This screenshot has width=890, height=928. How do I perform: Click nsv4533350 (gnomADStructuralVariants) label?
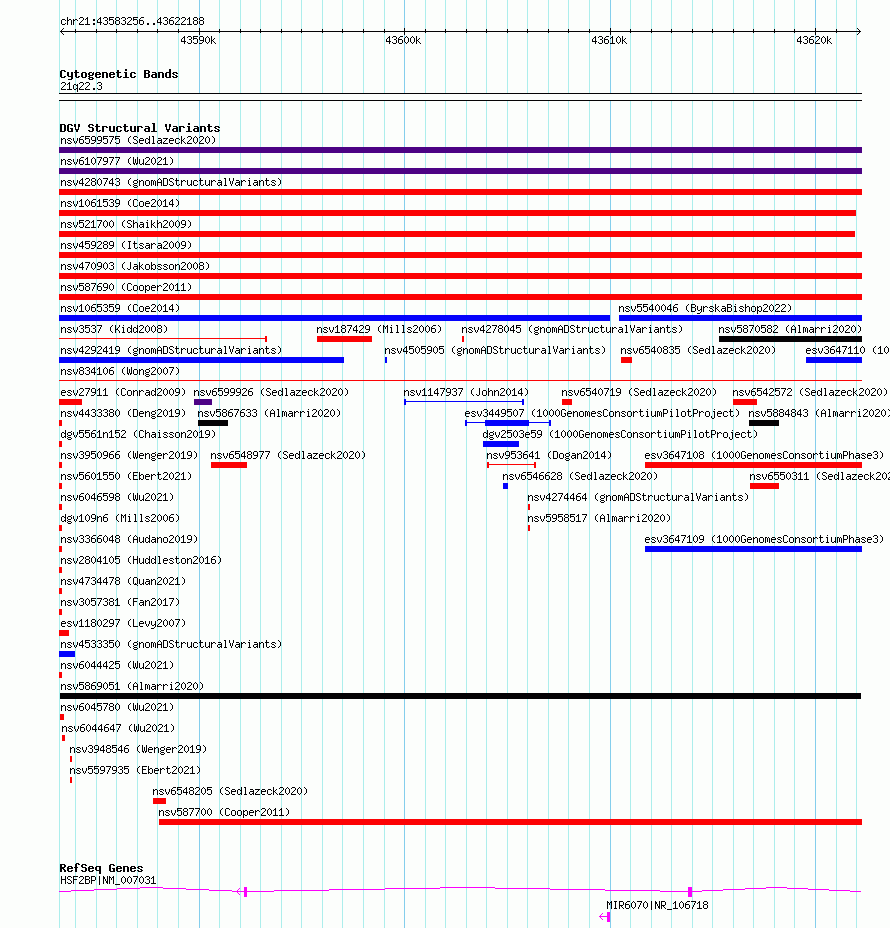[171, 645]
